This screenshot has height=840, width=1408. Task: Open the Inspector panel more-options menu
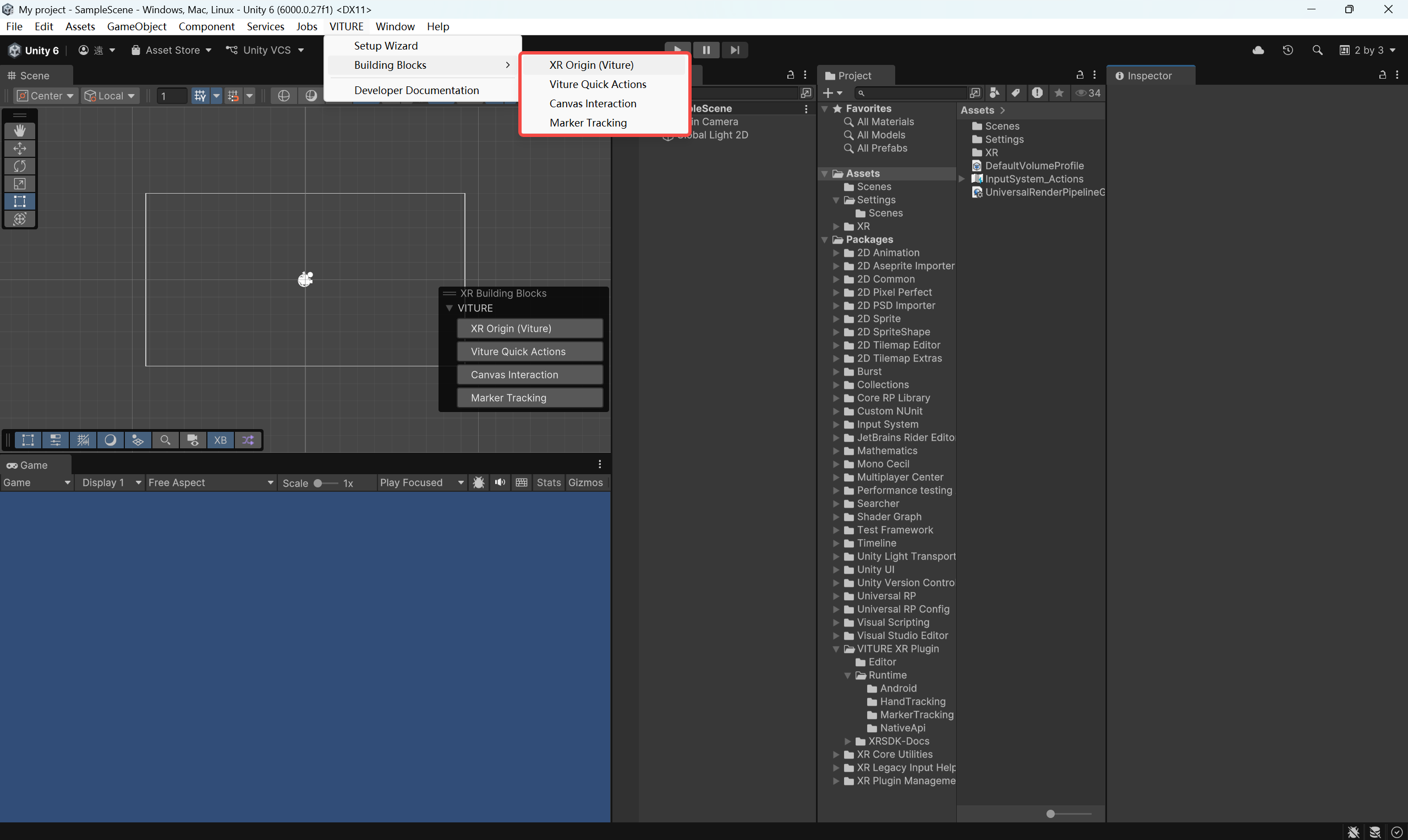(1397, 75)
